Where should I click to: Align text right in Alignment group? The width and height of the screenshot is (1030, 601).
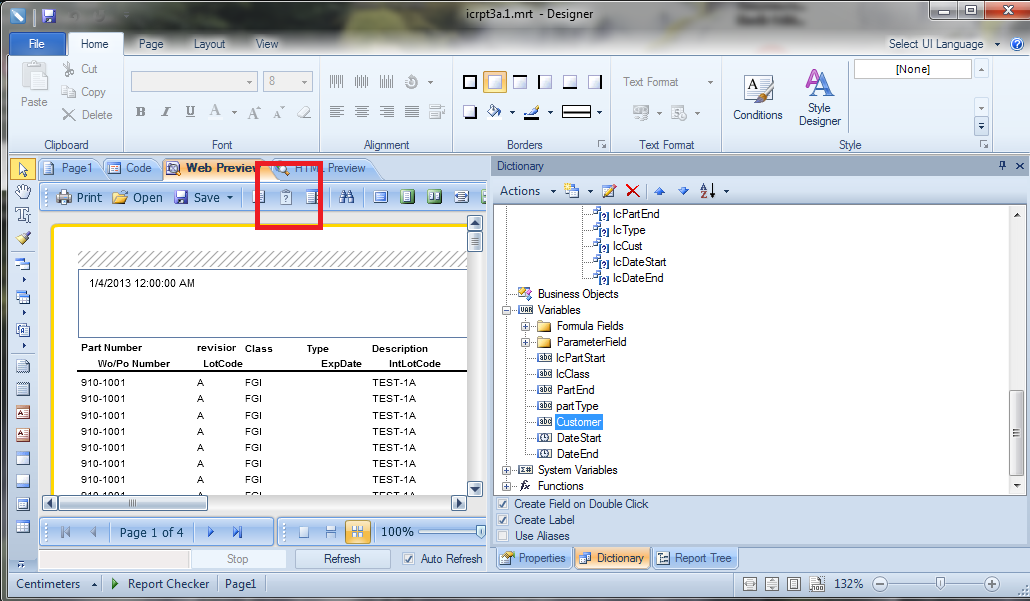tap(386, 112)
